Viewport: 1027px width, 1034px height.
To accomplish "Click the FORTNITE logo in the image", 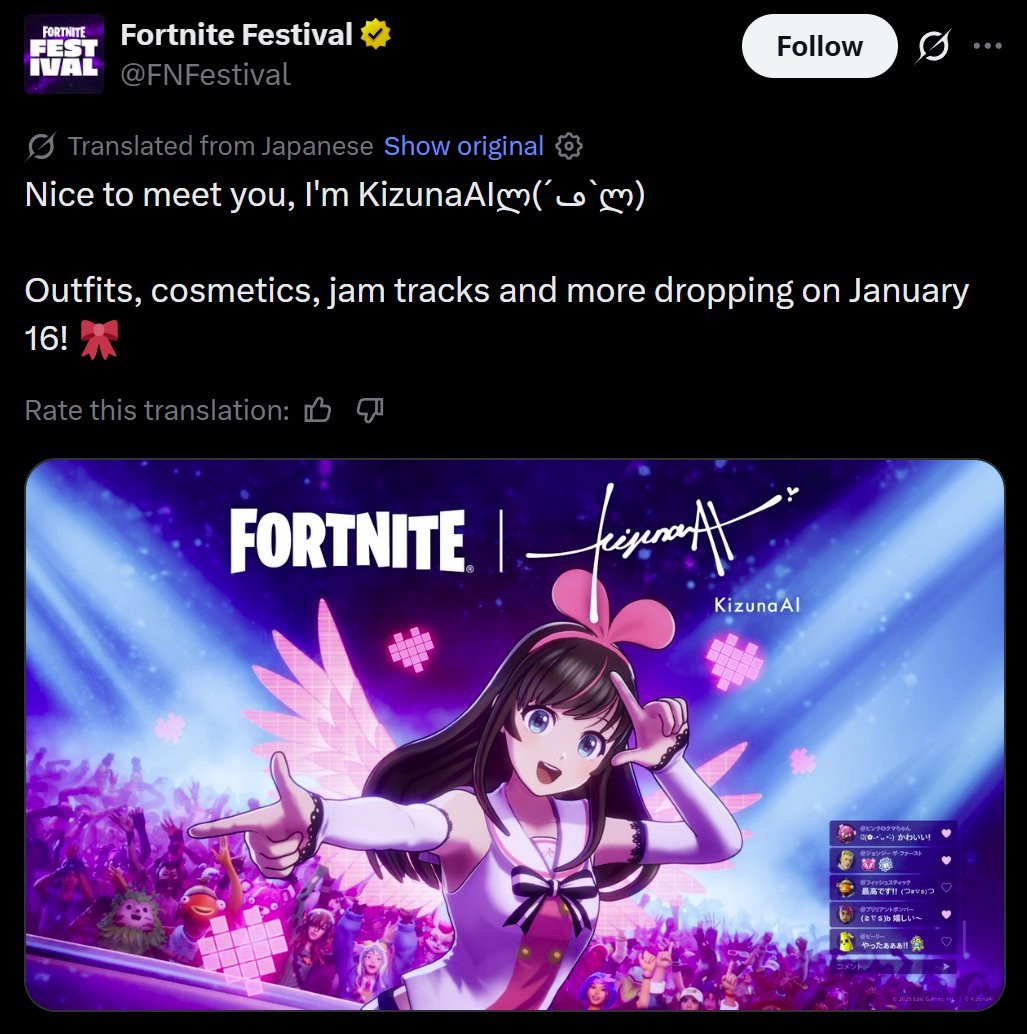I will point(347,541).
